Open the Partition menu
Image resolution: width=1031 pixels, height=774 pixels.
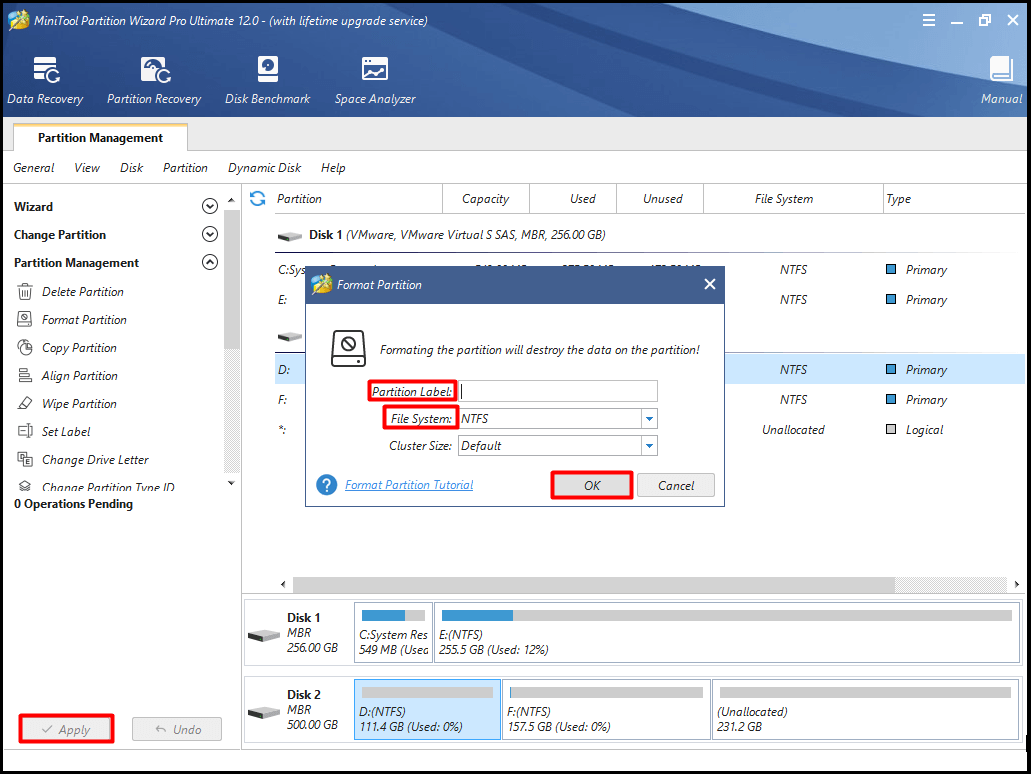coord(185,168)
